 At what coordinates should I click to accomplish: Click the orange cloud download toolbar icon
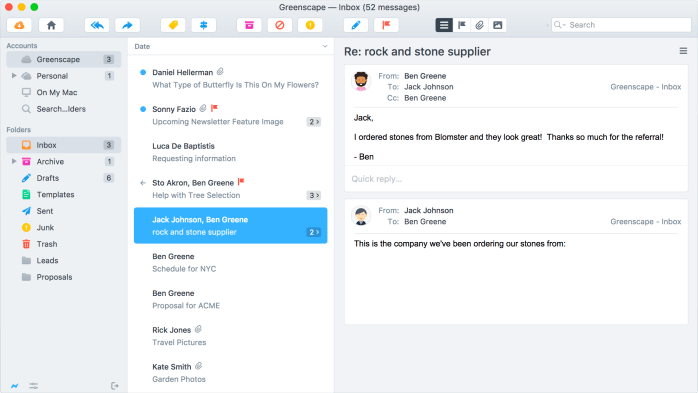coord(19,25)
